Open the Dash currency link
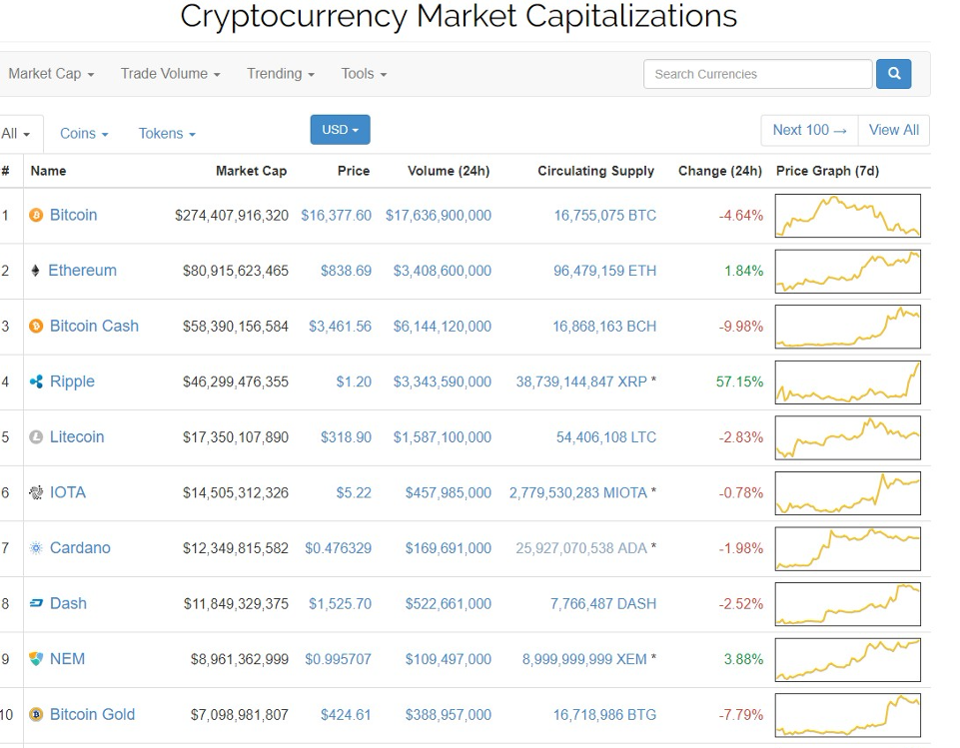 click(x=68, y=604)
